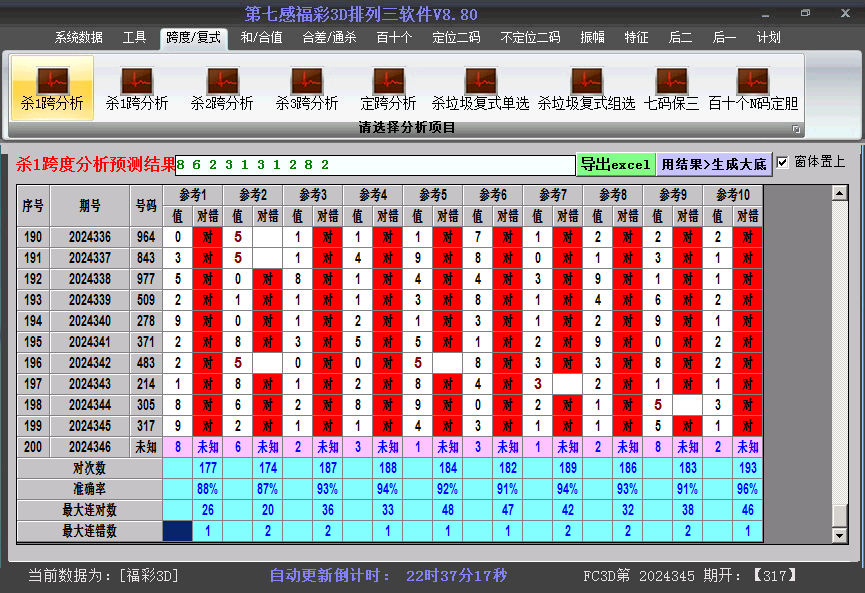
Task: Switch to 合差/通杀 tab
Action: tap(329, 38)
